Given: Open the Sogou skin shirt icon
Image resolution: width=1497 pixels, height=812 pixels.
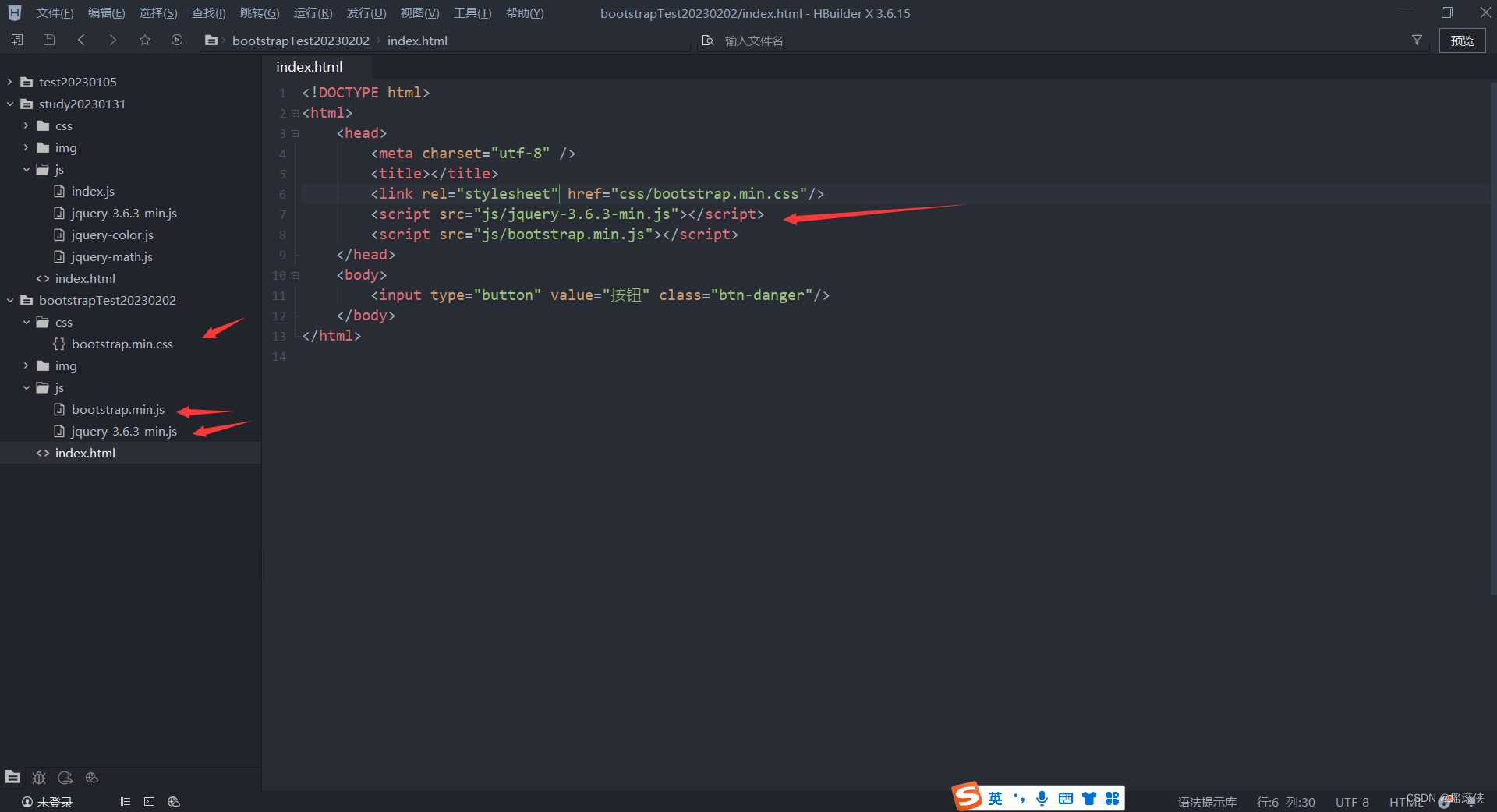Looking at the screenshot, I should (x=1089, y=798).
